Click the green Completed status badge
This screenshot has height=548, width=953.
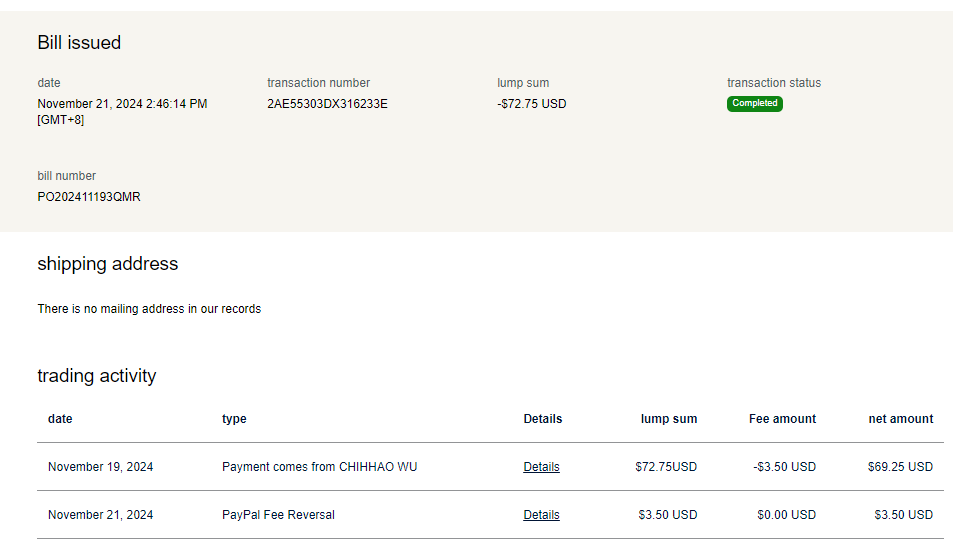point(754,103)
